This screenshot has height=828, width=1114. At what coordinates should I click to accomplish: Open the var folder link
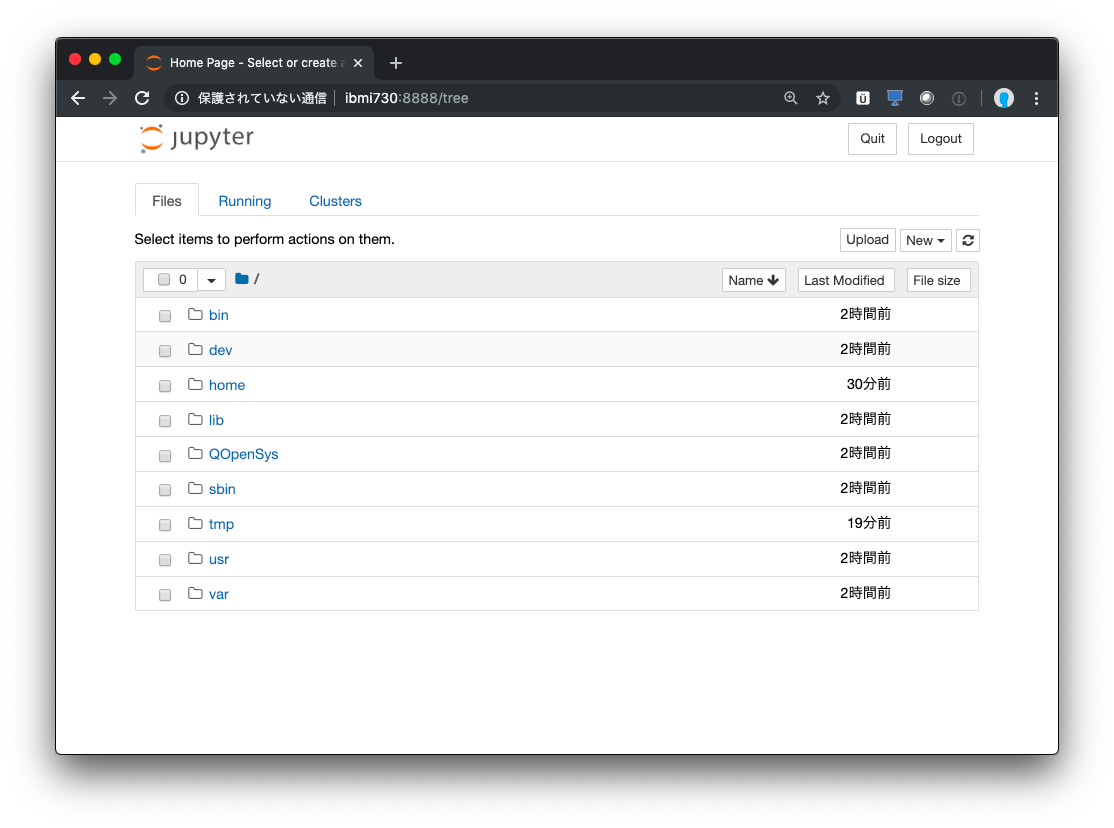pos(219,593)
